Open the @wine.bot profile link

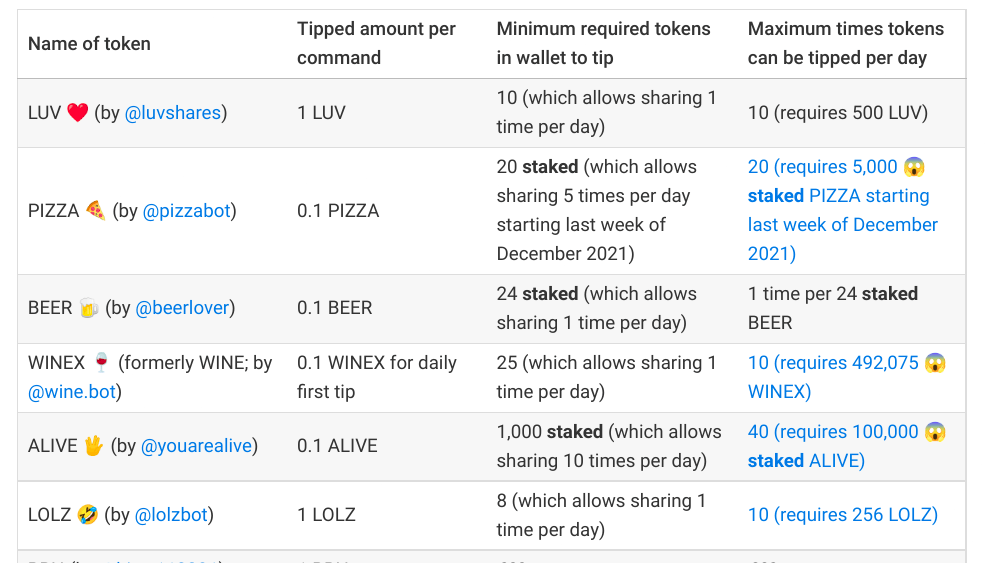click(72, 392)
